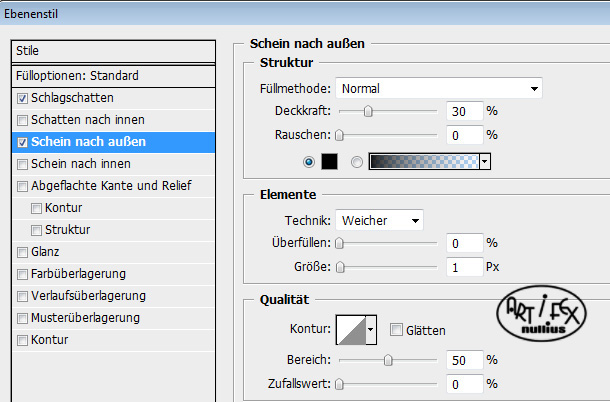Select the solid color radio button
Screen dimensions: 610x402
tap(309, 162)
